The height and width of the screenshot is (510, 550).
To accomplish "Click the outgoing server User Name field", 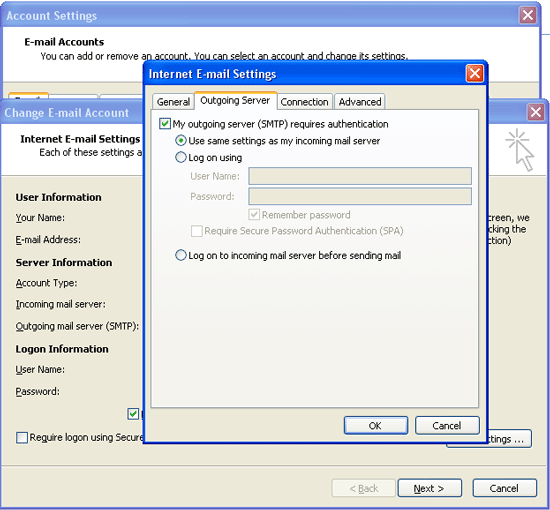I will [360, 176].
